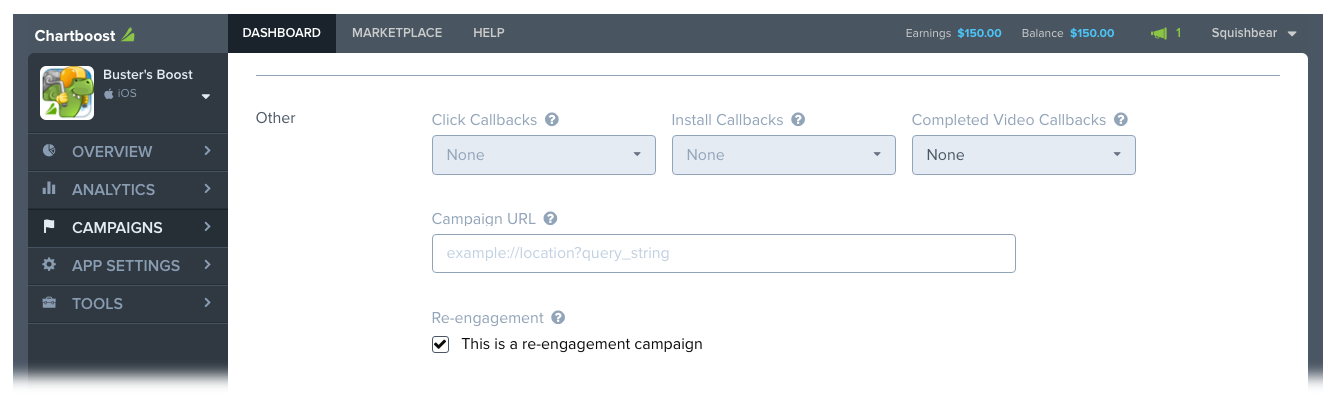The width and height of the screenshot is (1335, 407).
Task: Open the Install Callbacks dropdown
Action: (784, 155)
